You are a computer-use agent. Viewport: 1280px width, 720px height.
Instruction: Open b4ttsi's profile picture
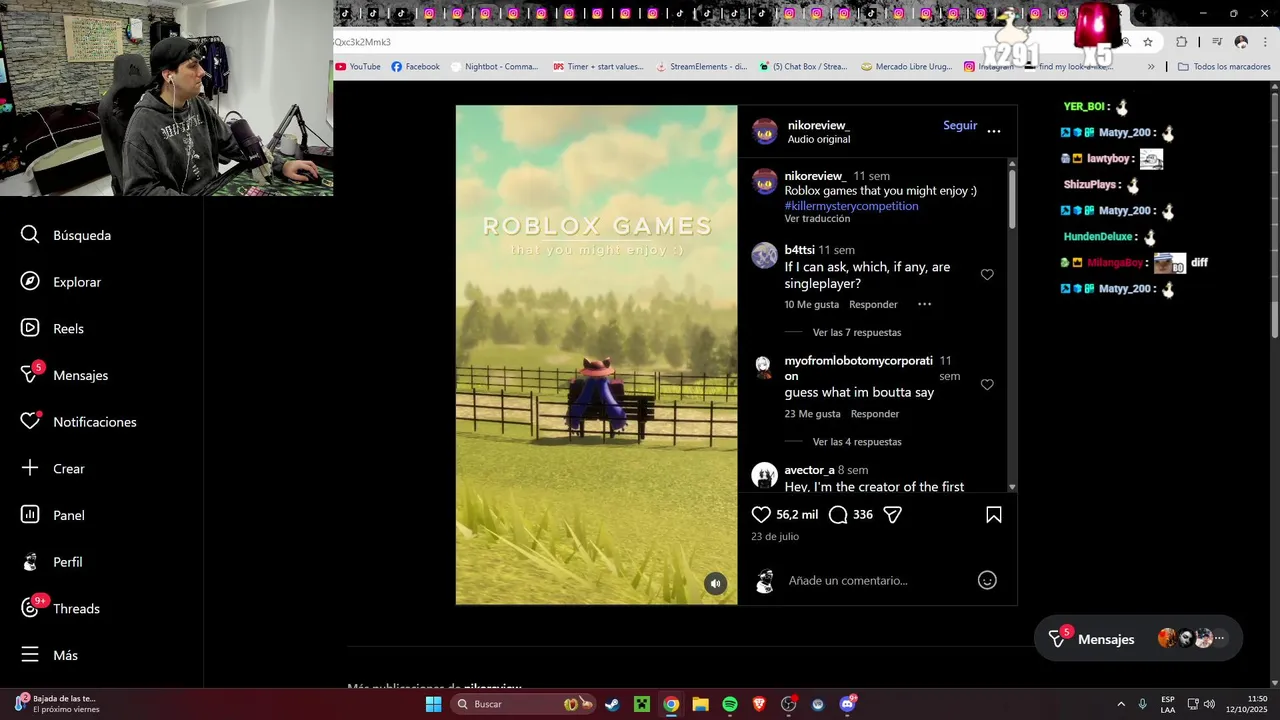[x=765, y=255]
